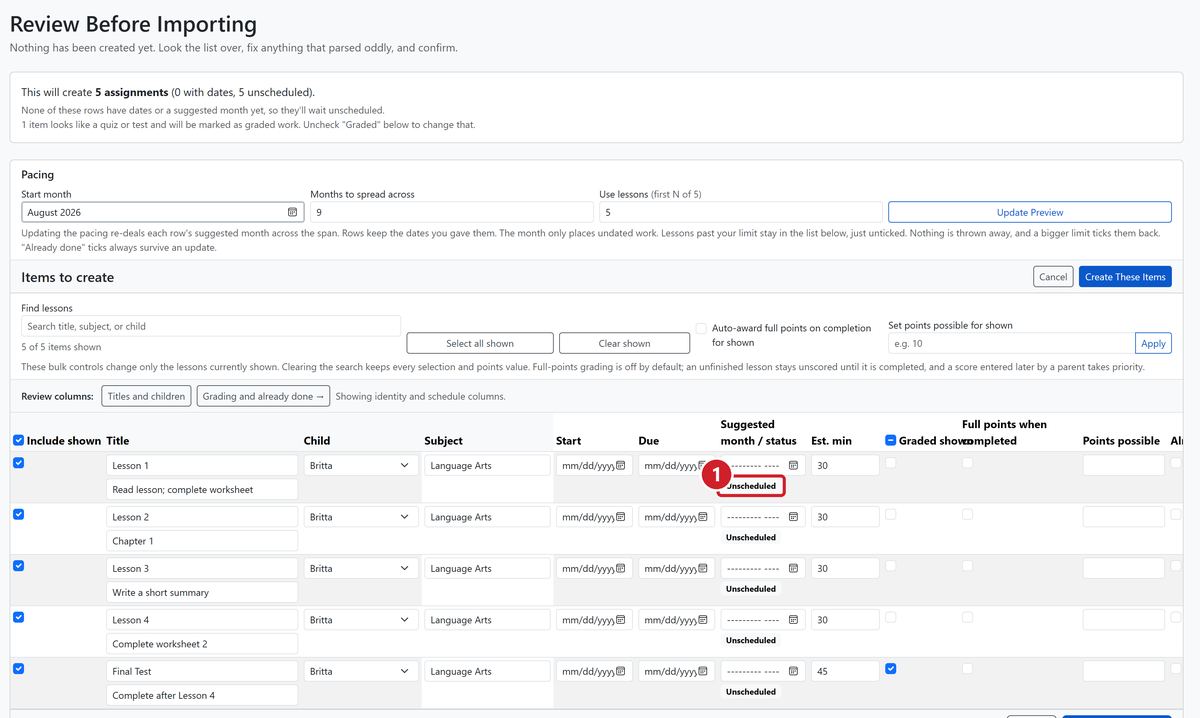Open Due date calendar icon for Final Test

703,671
